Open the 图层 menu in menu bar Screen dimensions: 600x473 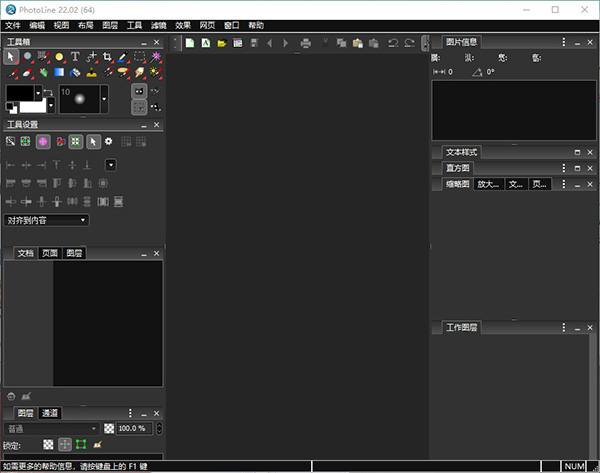tap(110, 26)
